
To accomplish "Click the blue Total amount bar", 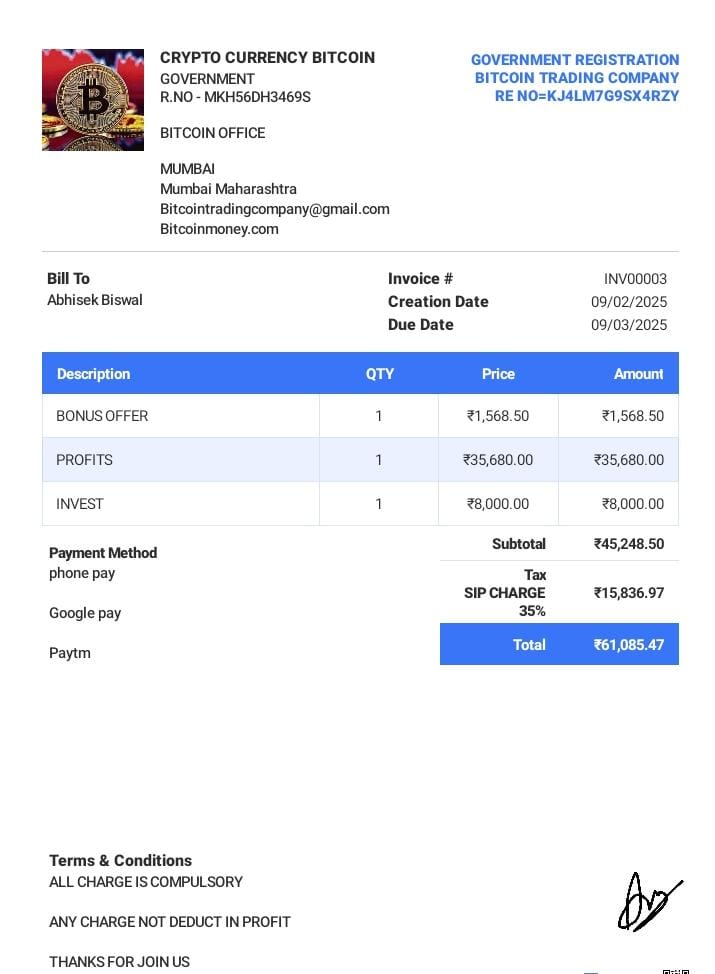I will [x=559, y=645].
